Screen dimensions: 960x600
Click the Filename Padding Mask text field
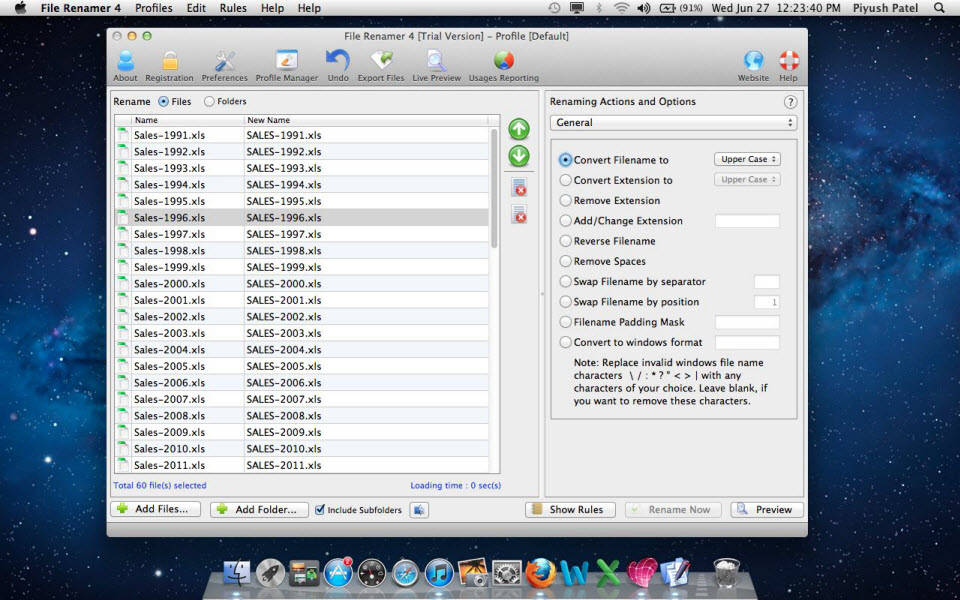(748, 322)
